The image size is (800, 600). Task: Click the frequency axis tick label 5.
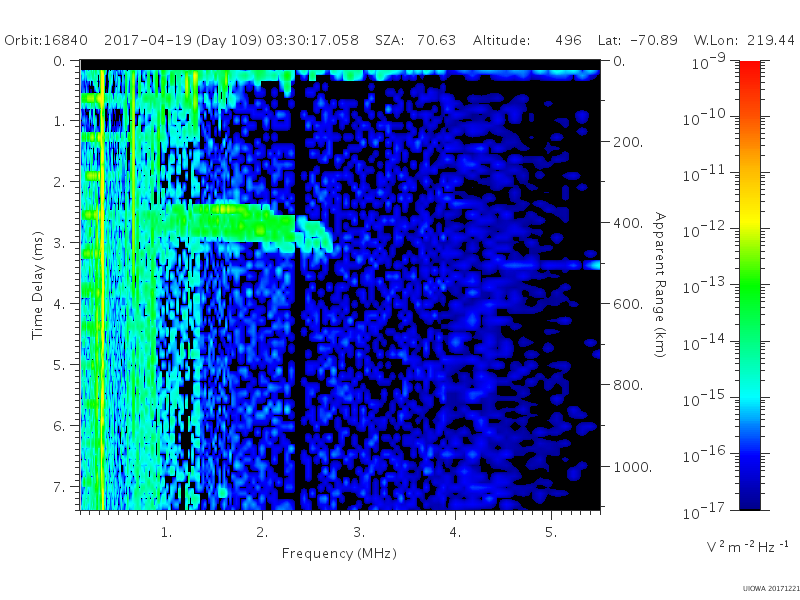click(551, 532)
